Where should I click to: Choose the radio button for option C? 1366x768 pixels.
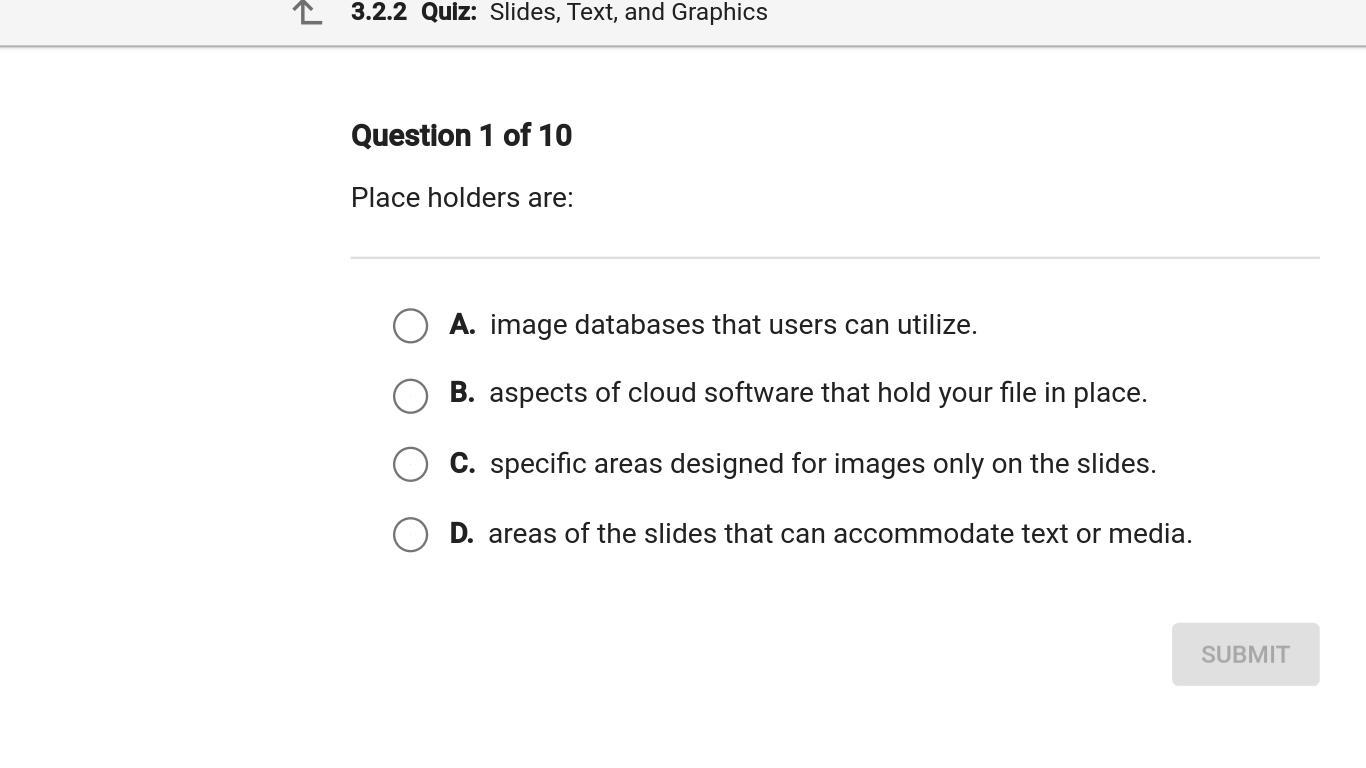pos(410,464)
